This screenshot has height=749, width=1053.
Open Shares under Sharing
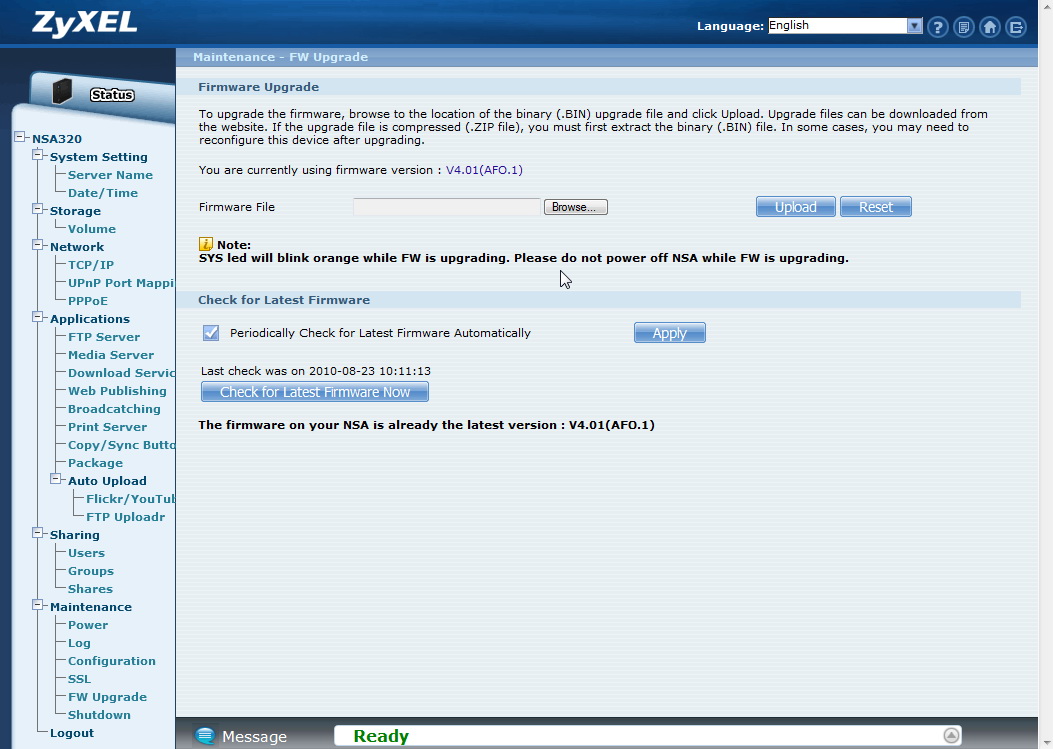(90, 589)
